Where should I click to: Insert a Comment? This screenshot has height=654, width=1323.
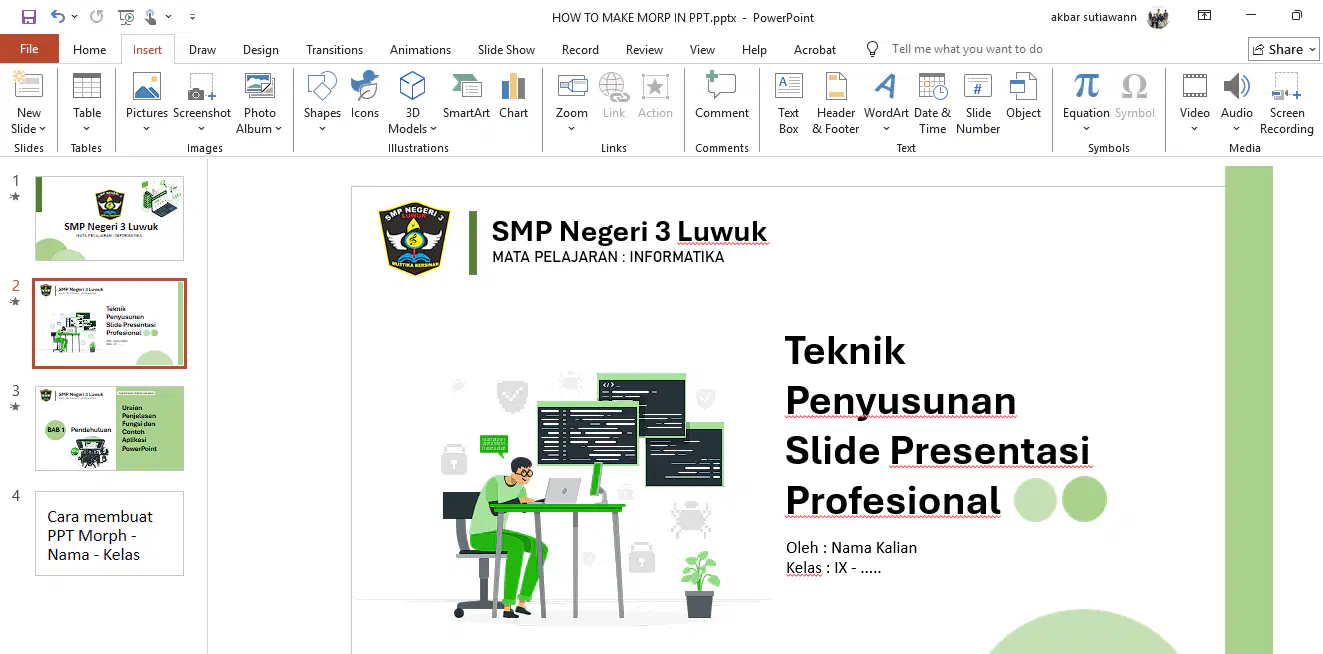[722, 97]
